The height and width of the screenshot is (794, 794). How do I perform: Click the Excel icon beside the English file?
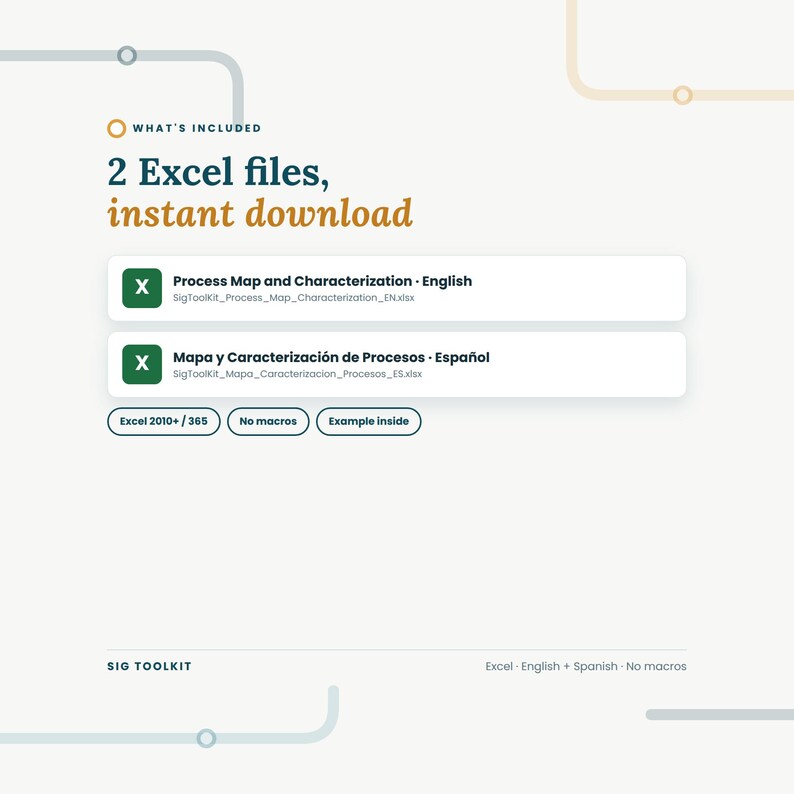pos(142,288)
